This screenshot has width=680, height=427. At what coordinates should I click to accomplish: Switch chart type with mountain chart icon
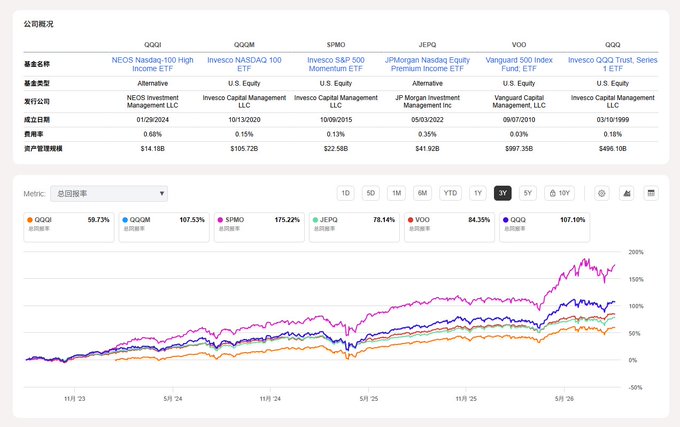pyautogui.click(x=627, y=193)
